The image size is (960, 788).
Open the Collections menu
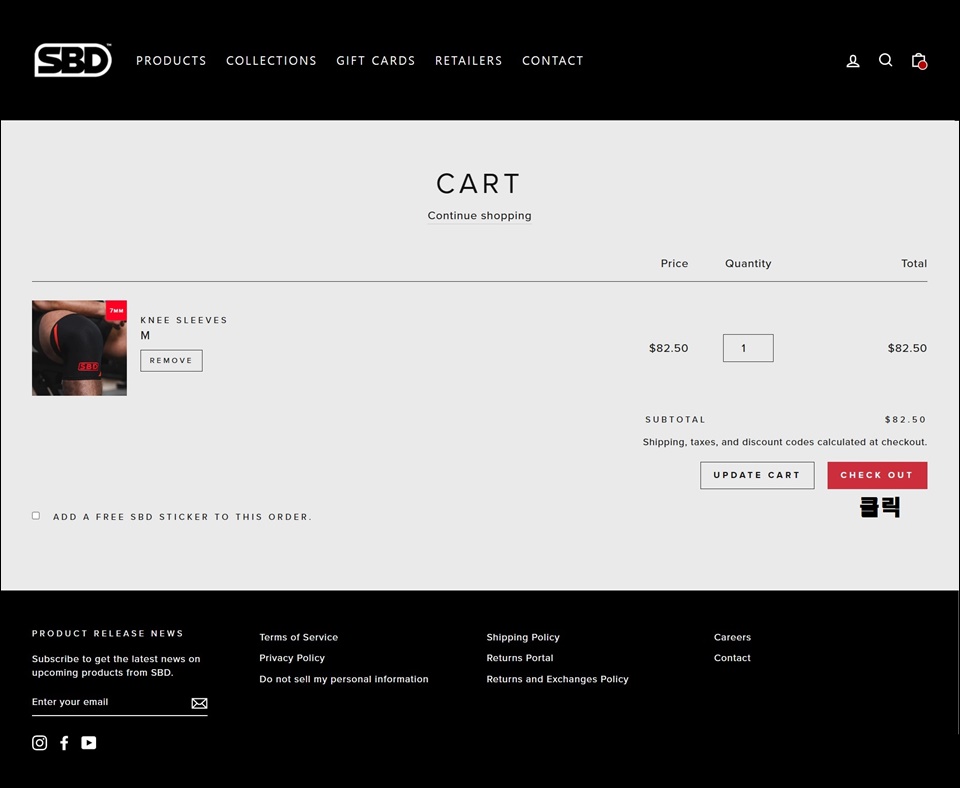271,61
